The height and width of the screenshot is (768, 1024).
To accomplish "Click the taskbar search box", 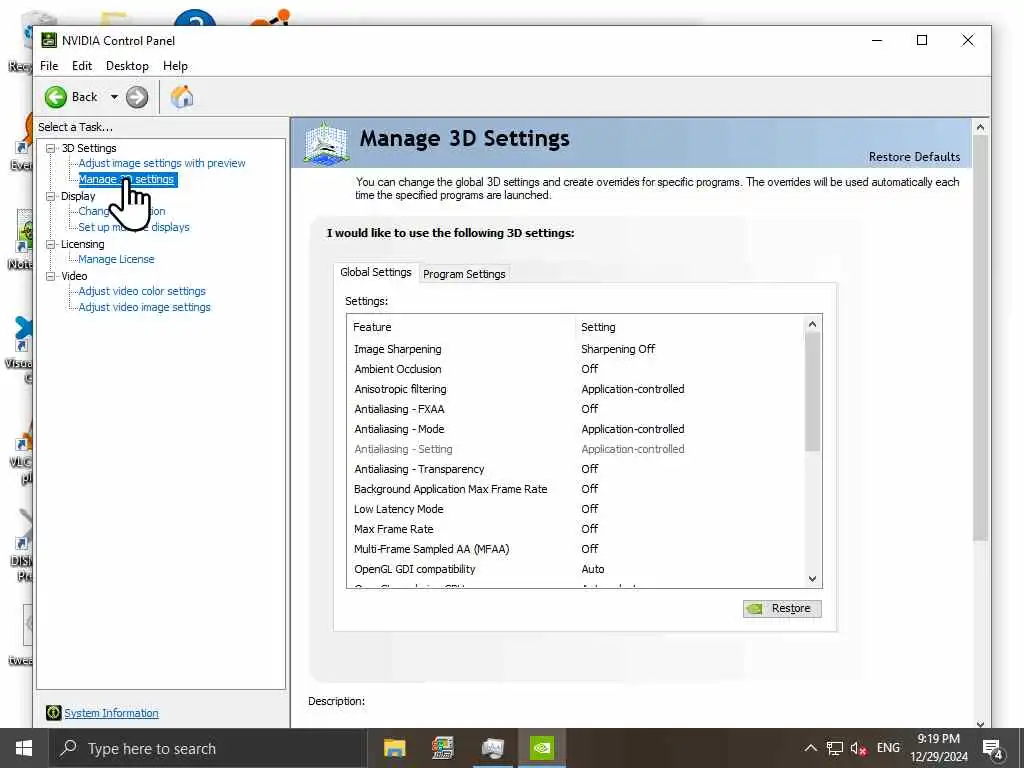I will click(x=208, y=748).
